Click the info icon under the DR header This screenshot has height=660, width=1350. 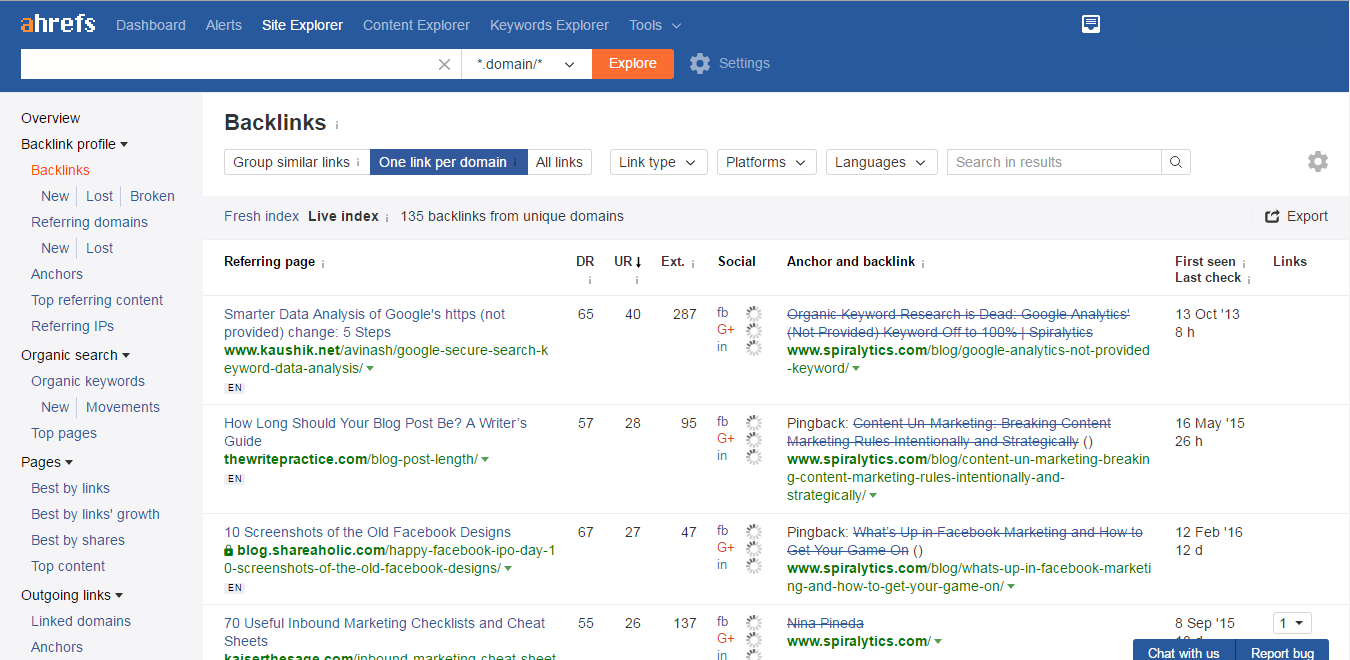click(590, 280)
